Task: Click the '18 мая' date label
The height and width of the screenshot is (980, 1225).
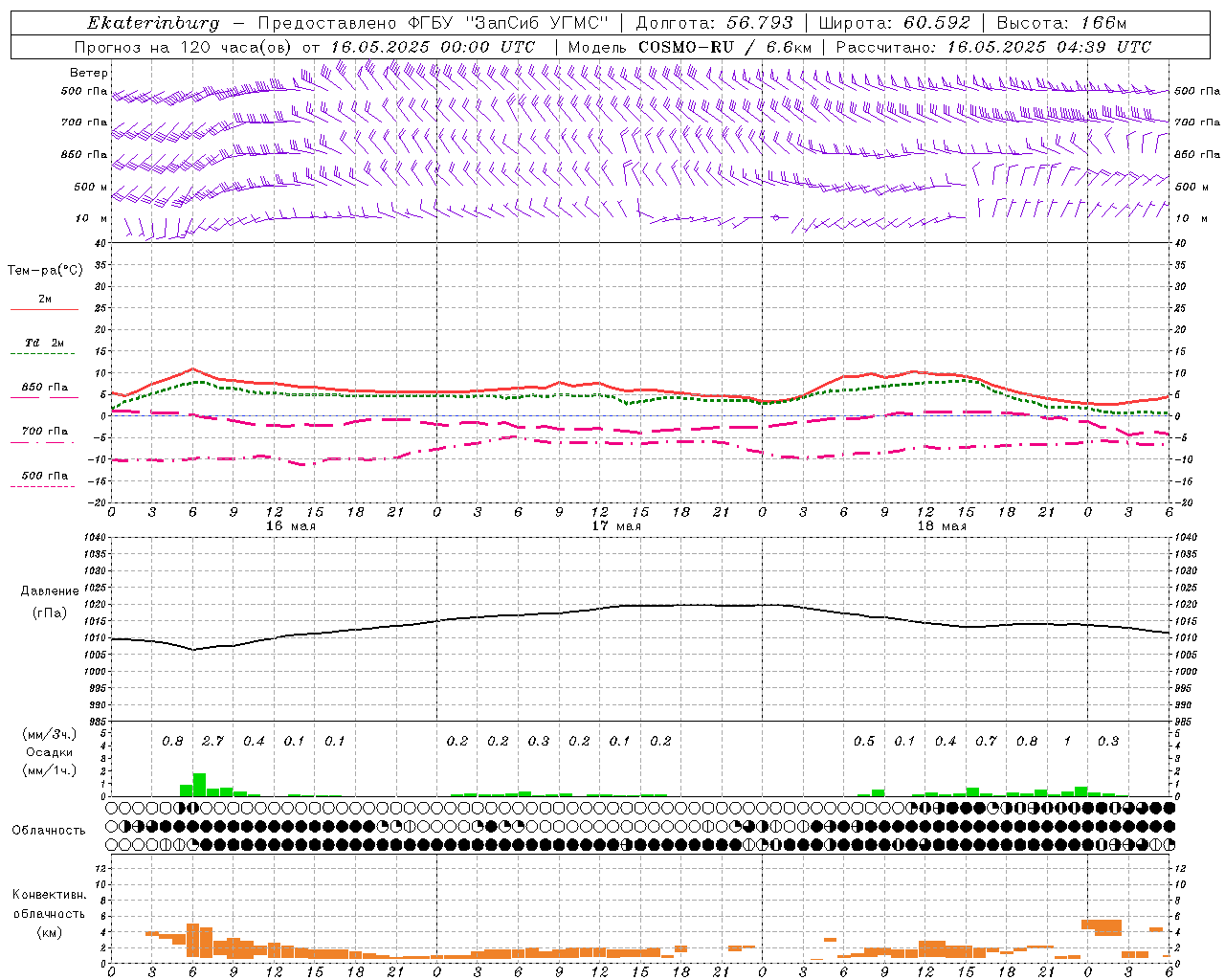Action: pyautogui.click(x=941, y=526)
